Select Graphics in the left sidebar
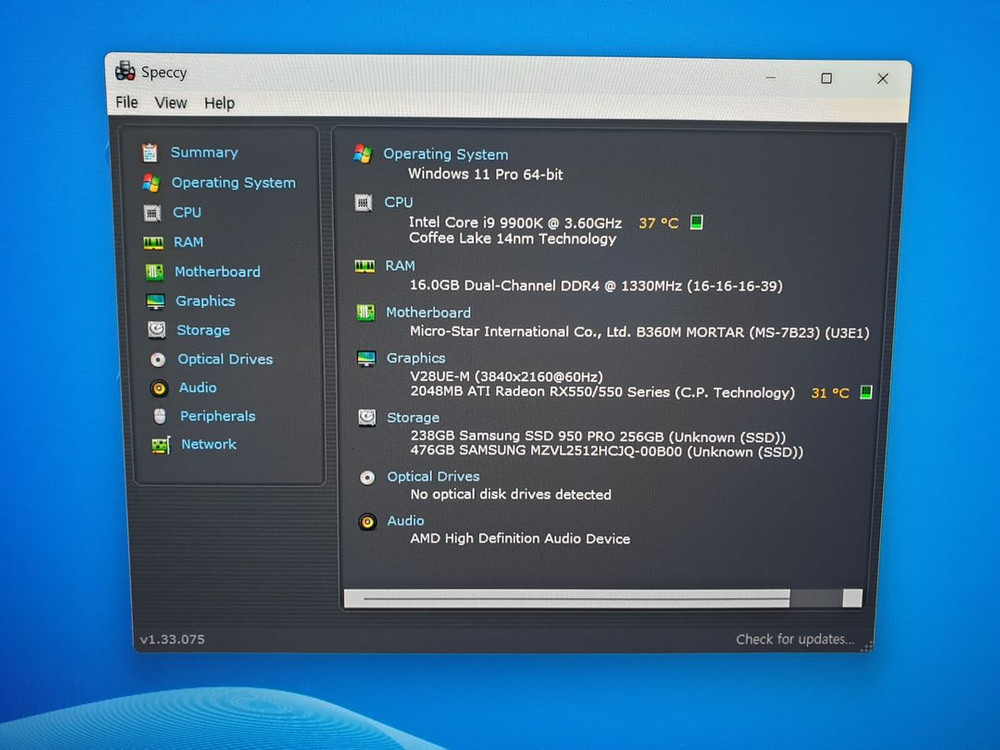Image resolution: width=1000 pixels, height=750 pixels. click(205, 301)
